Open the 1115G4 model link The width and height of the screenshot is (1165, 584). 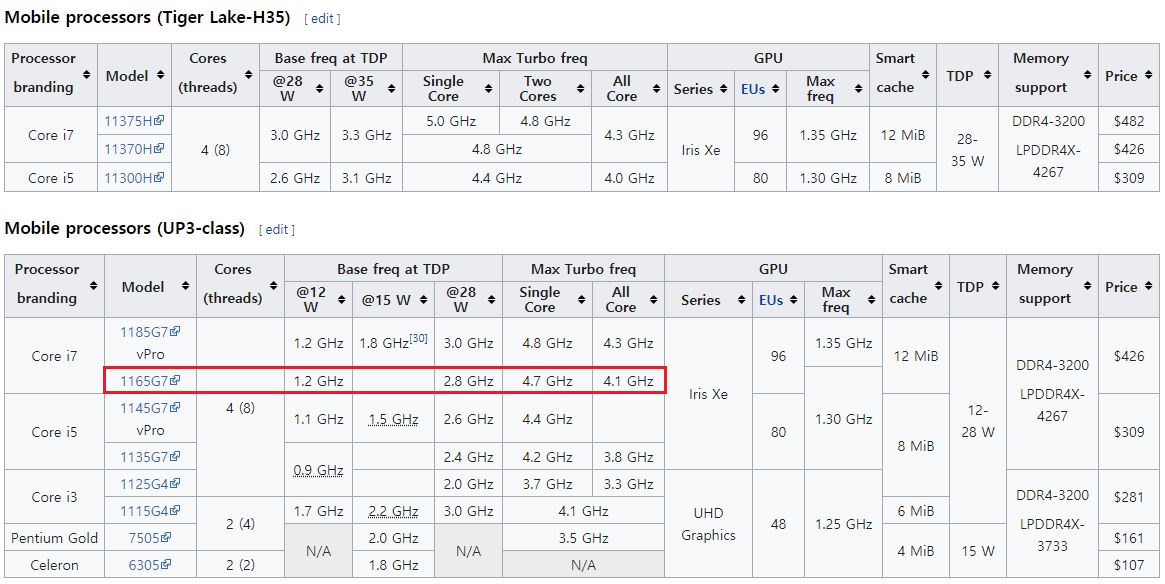pos(150,510)
